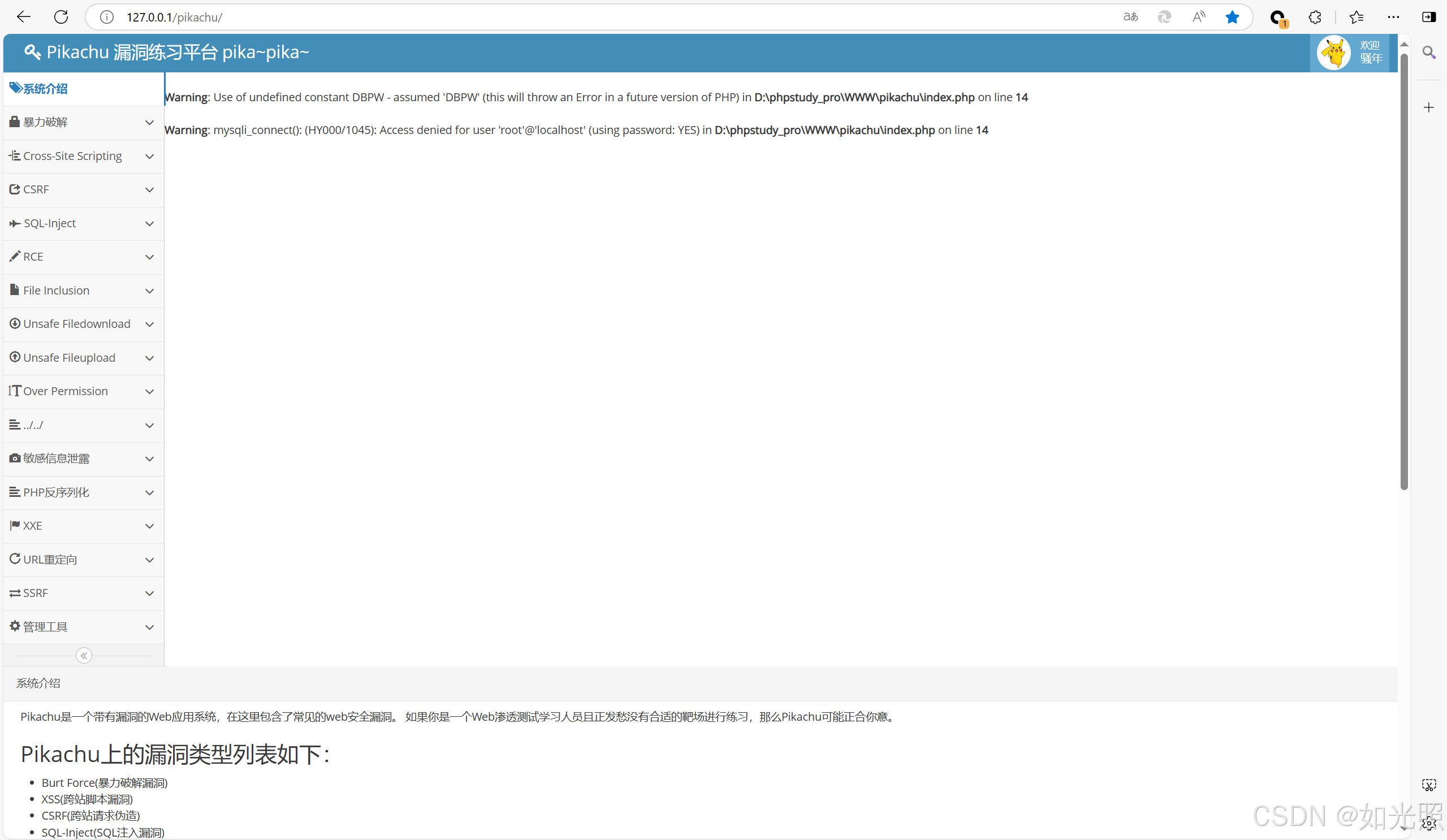Select the 系统介绍 menu item
Screen dimensions: 1447x840
point(45,89)
